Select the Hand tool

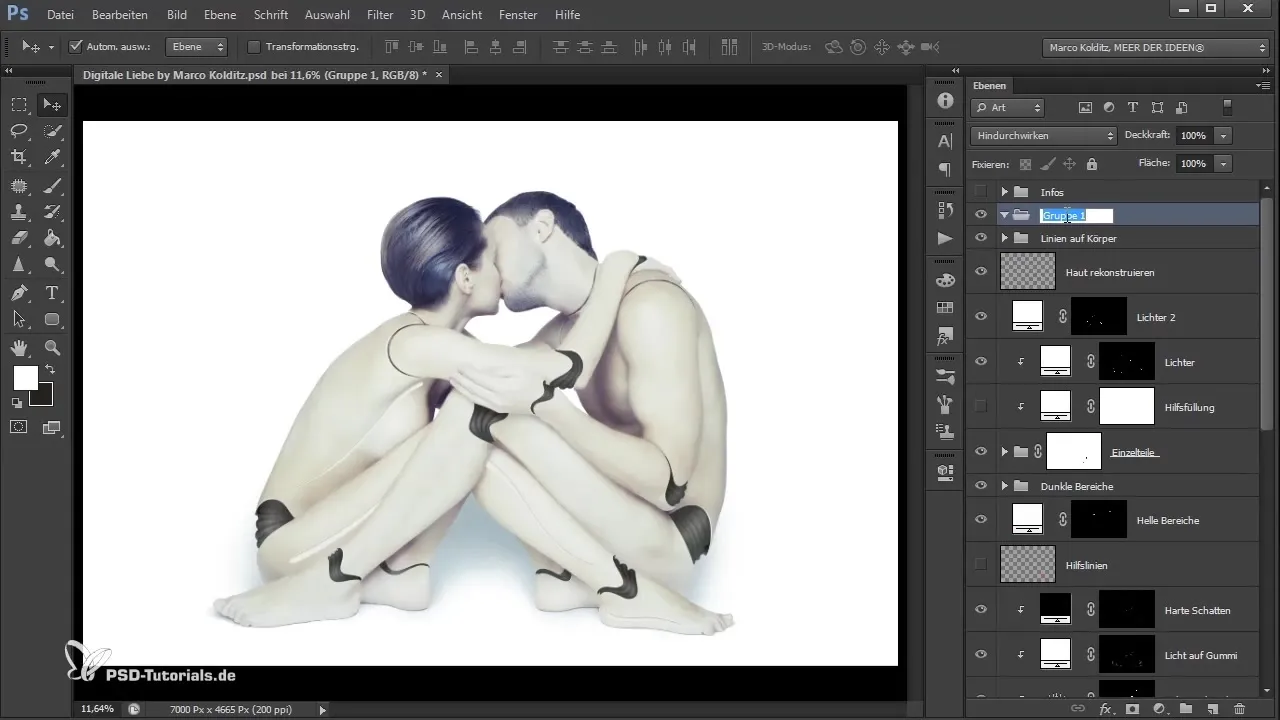(19, 348)
